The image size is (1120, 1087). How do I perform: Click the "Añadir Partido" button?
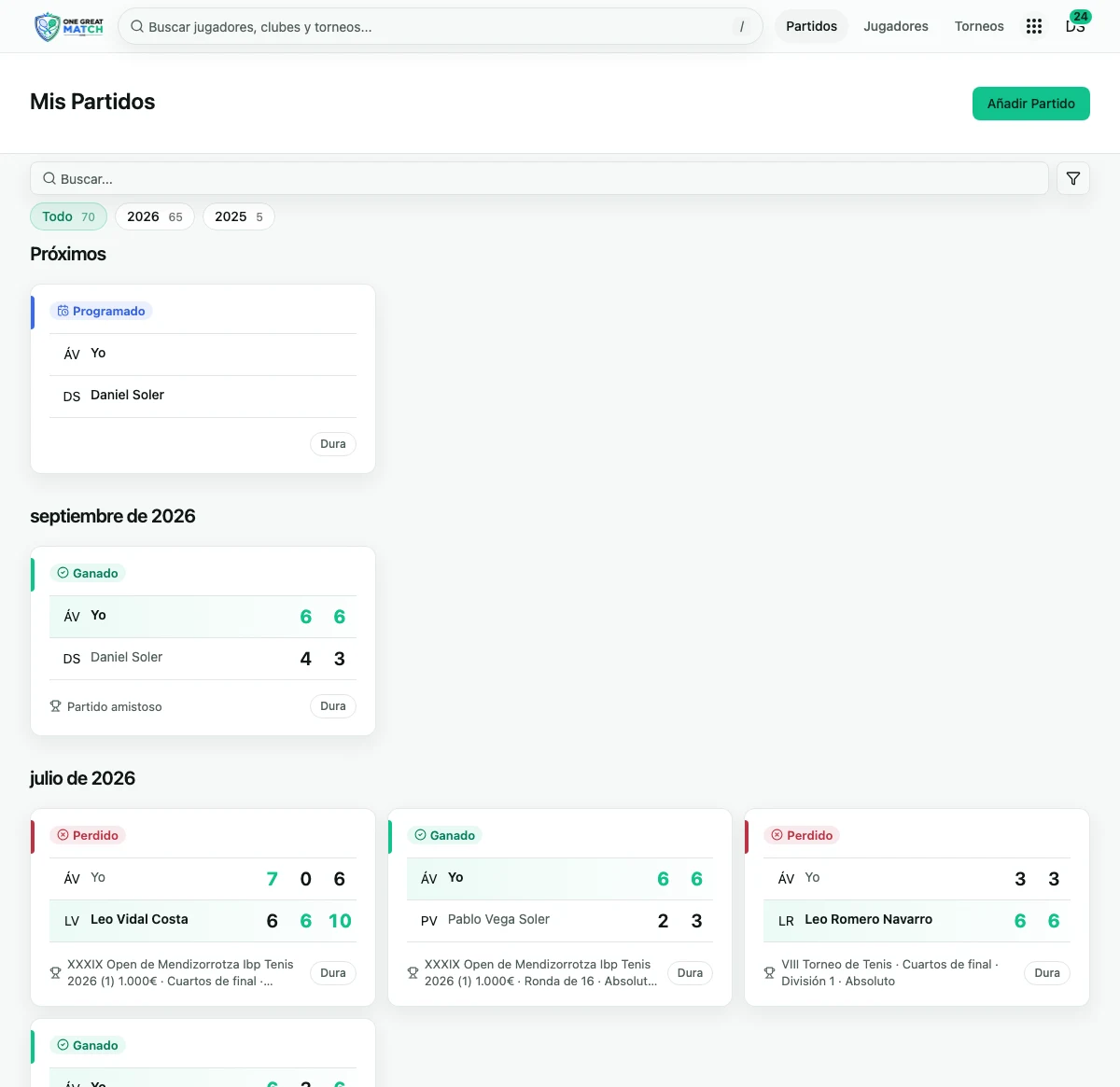1031,104
